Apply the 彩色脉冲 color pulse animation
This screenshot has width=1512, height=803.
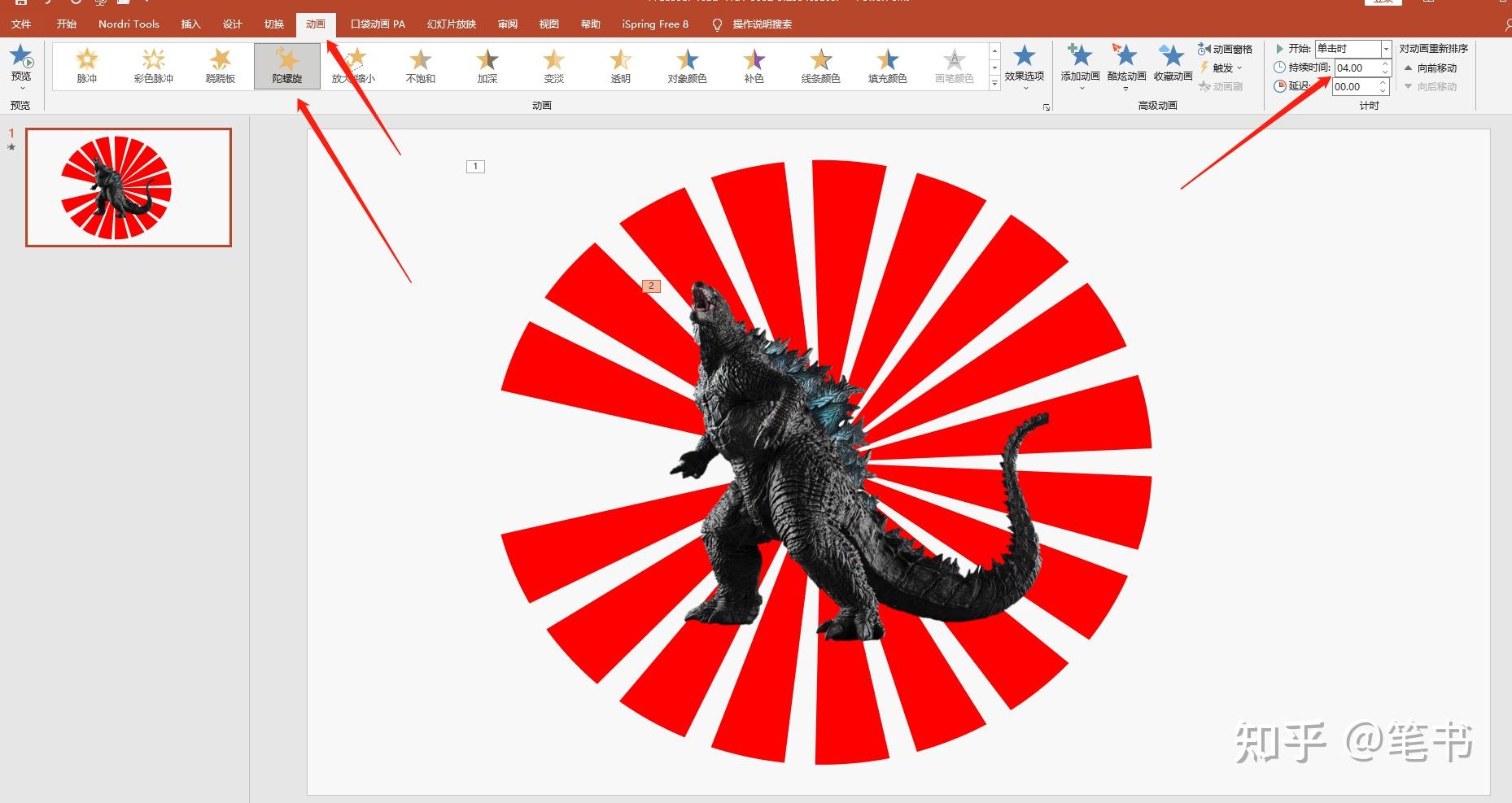154,66
